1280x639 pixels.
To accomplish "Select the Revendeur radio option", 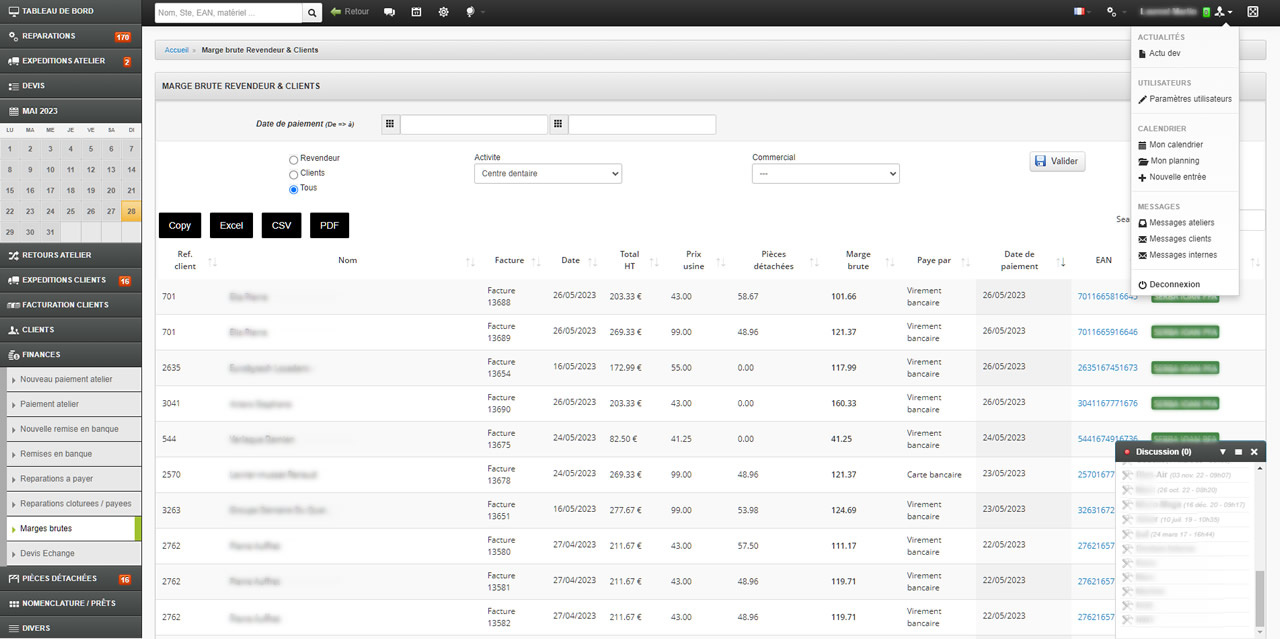I will point(293,159).
